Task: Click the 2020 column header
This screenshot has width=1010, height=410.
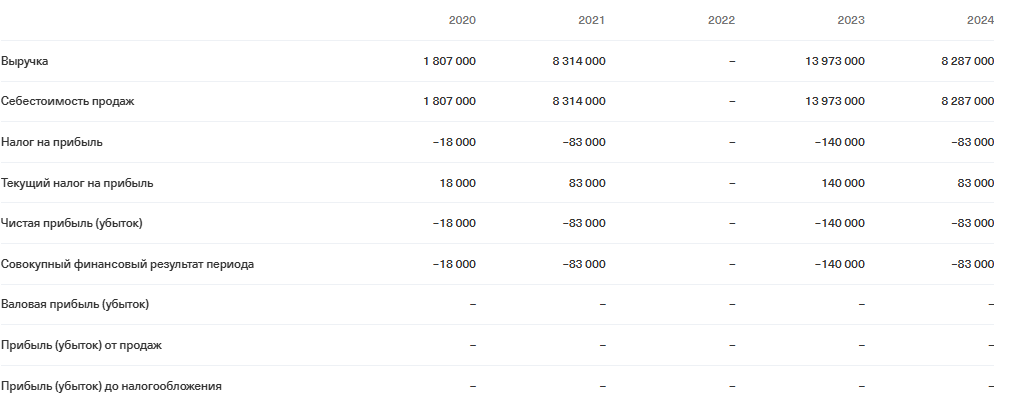Action: tap(462, 20)
